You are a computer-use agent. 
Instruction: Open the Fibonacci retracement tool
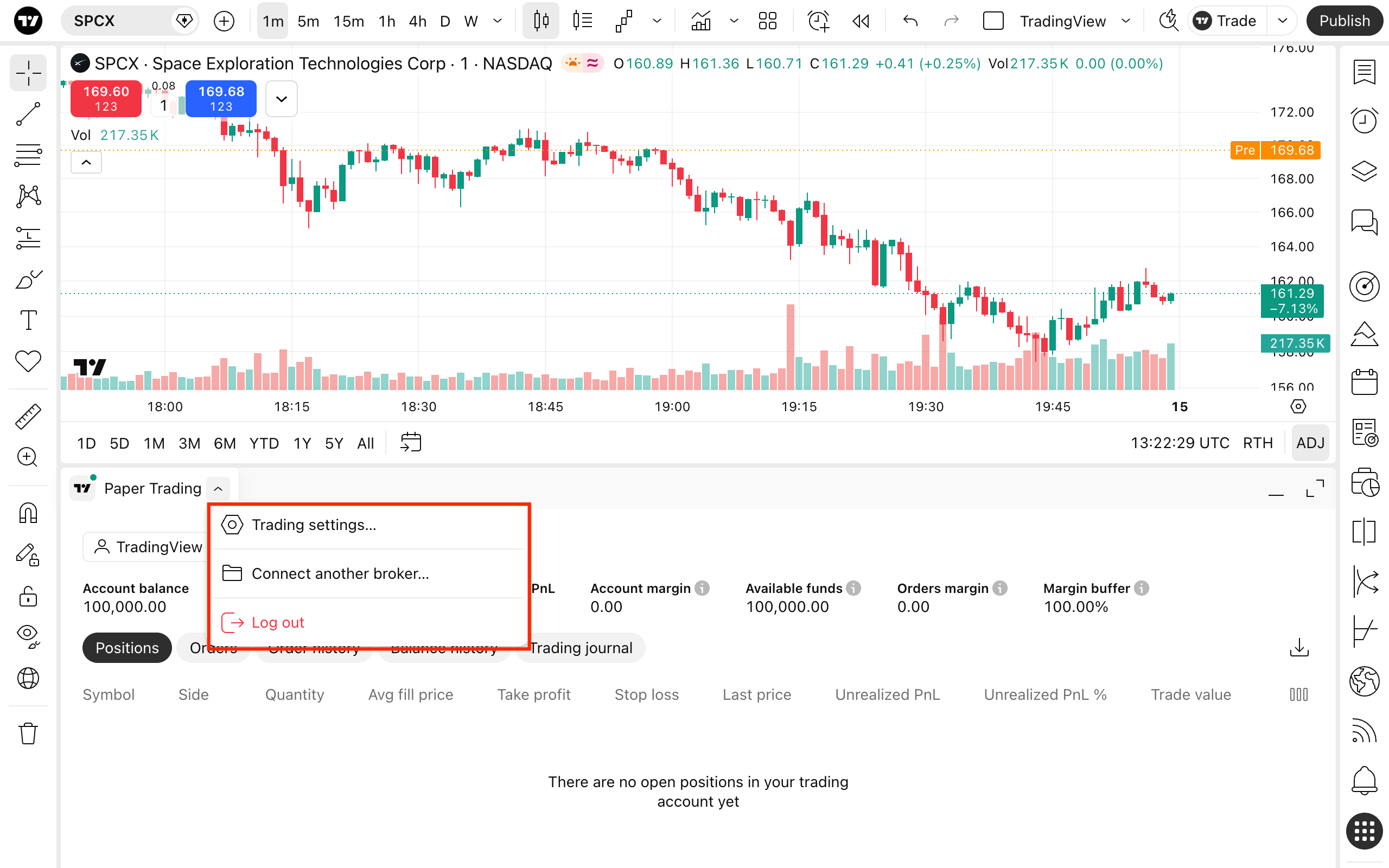(28, 156)
